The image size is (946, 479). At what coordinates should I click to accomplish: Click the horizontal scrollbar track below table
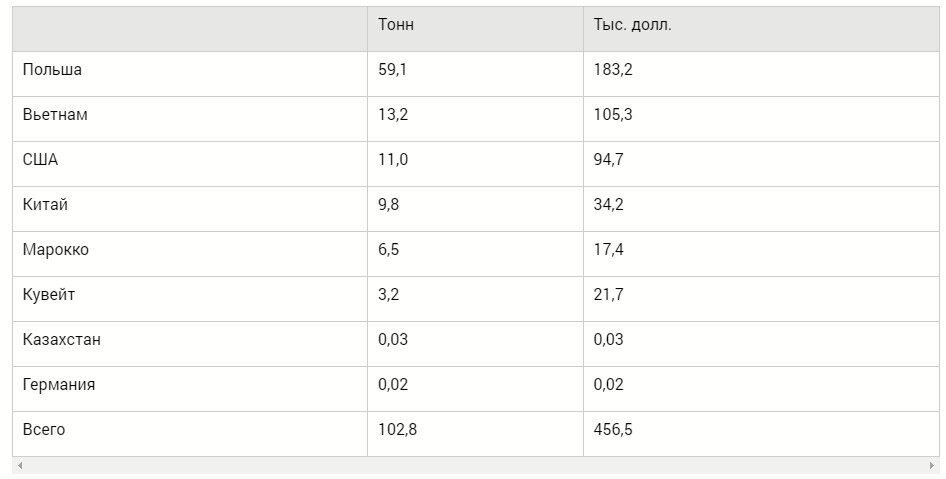point(476,466)
